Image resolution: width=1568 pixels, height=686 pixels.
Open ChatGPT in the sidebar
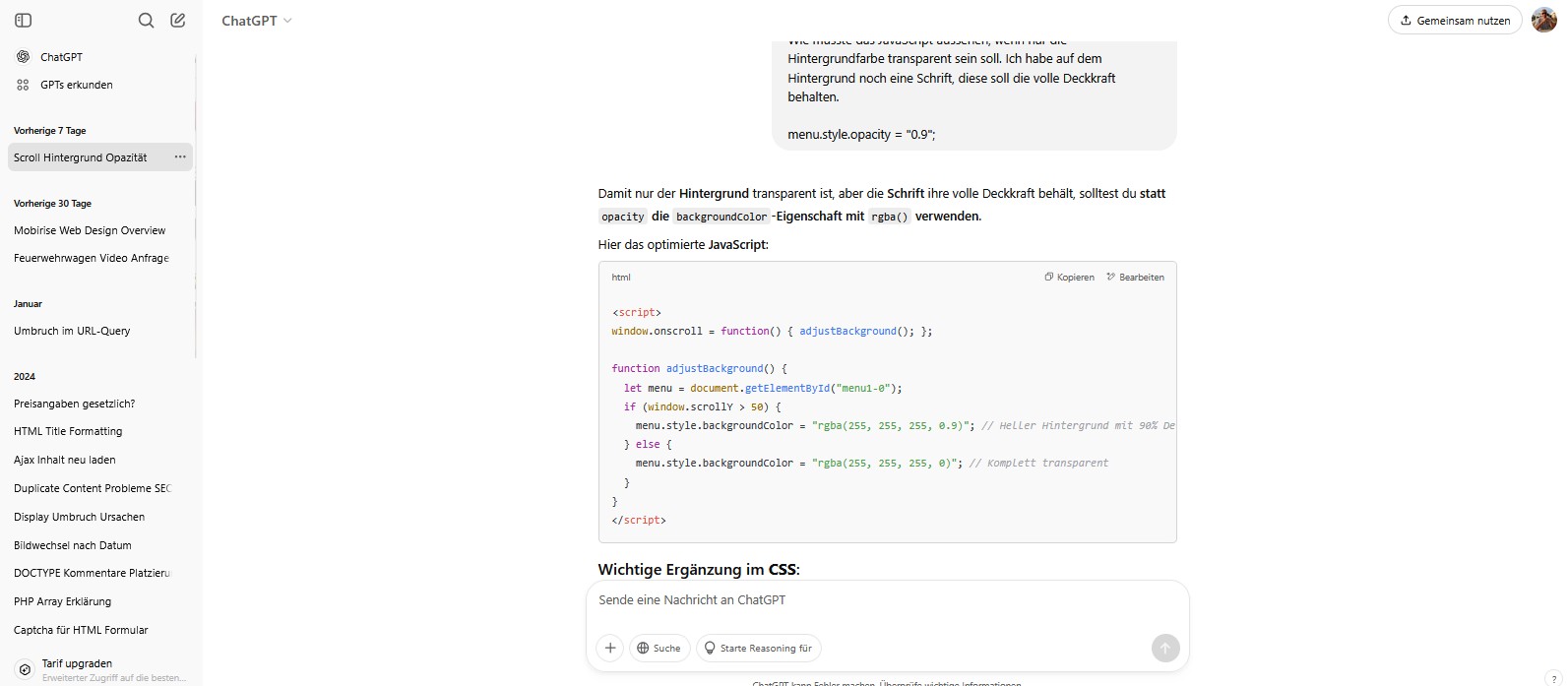(x=61, y=57)
